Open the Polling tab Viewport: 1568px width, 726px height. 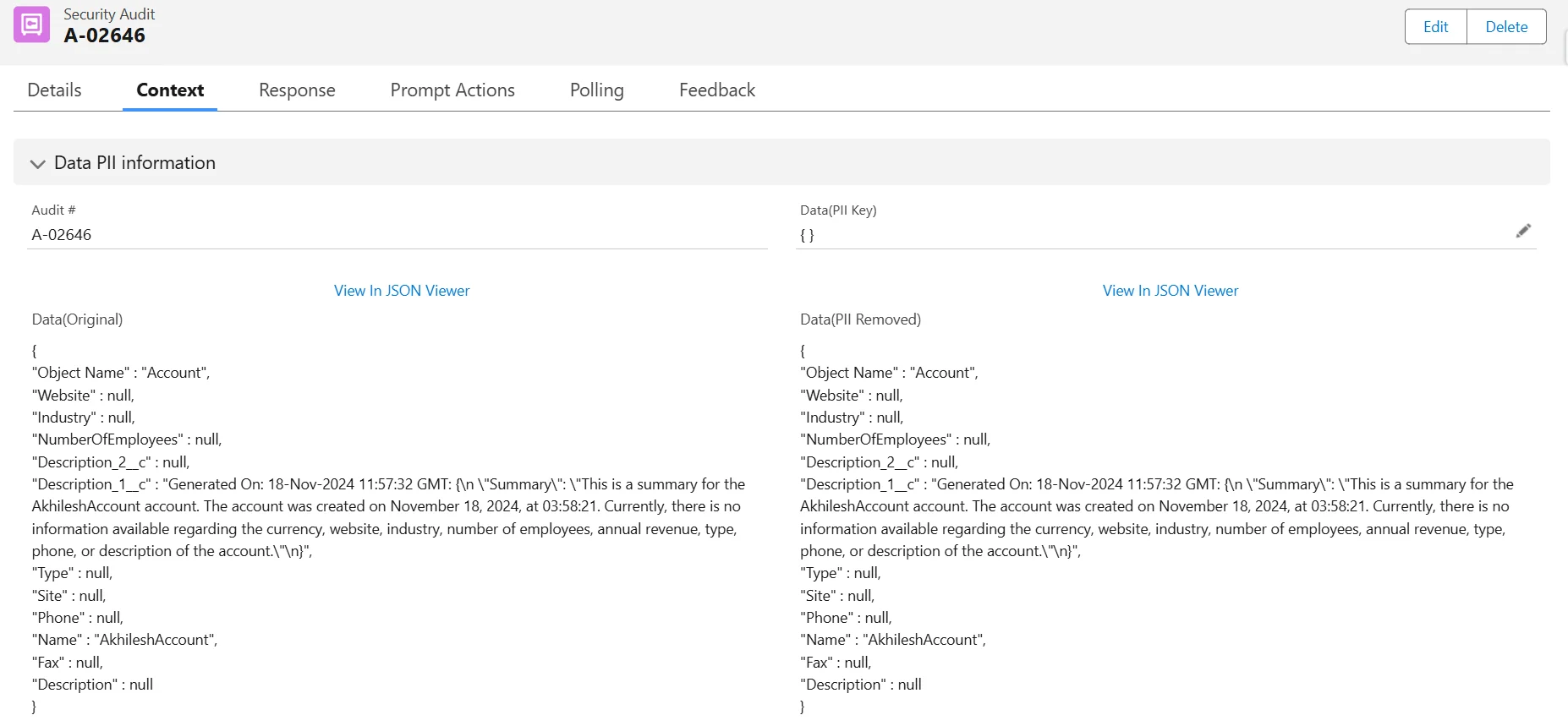coord(596,90)
